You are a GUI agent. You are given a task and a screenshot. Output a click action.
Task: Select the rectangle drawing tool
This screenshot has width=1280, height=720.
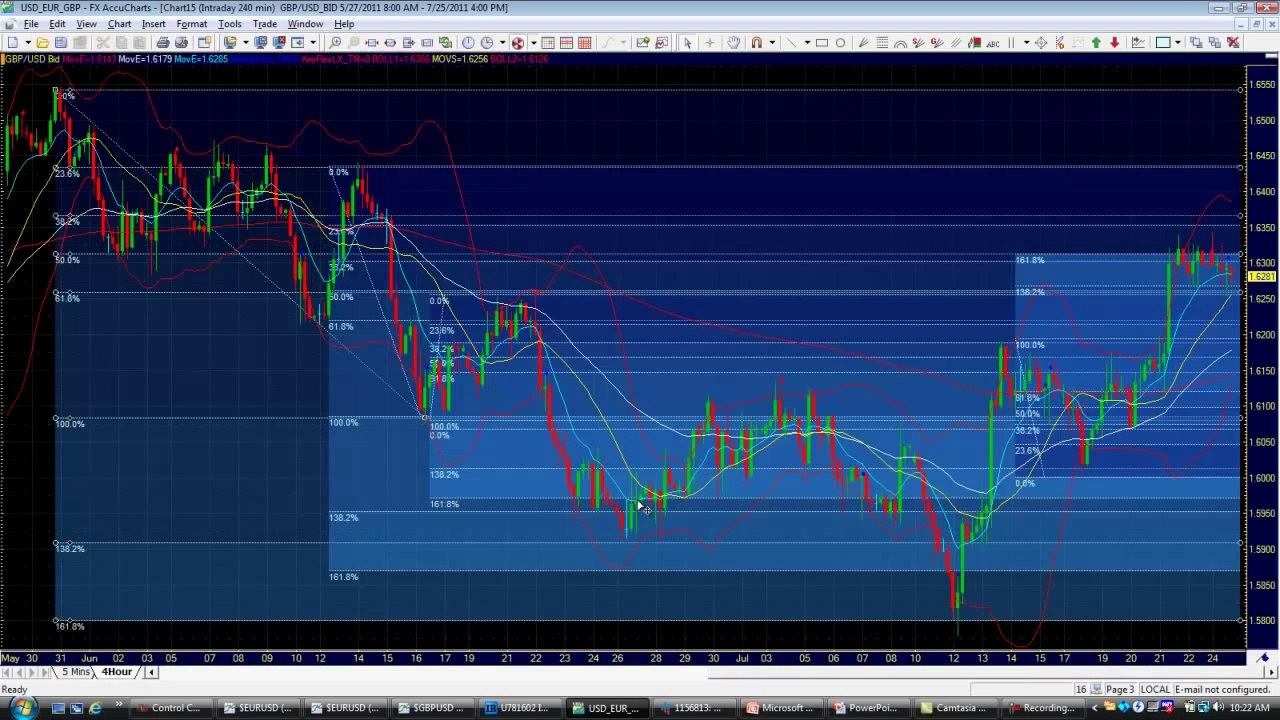point(822,42)
